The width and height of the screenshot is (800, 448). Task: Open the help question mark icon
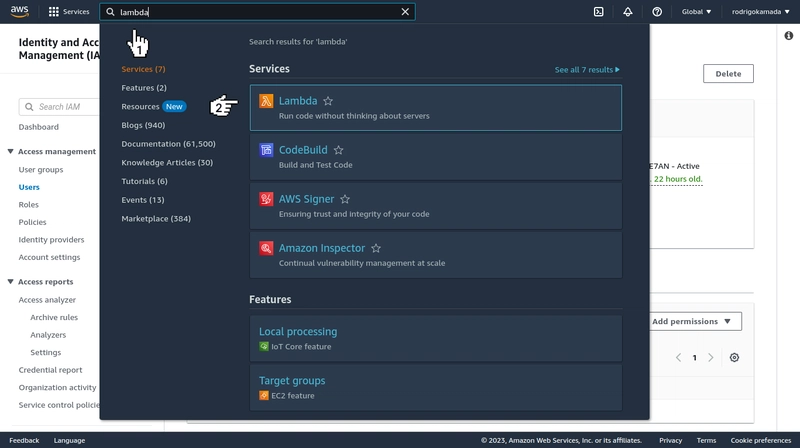pyautogui.click(x=657, y=12)
